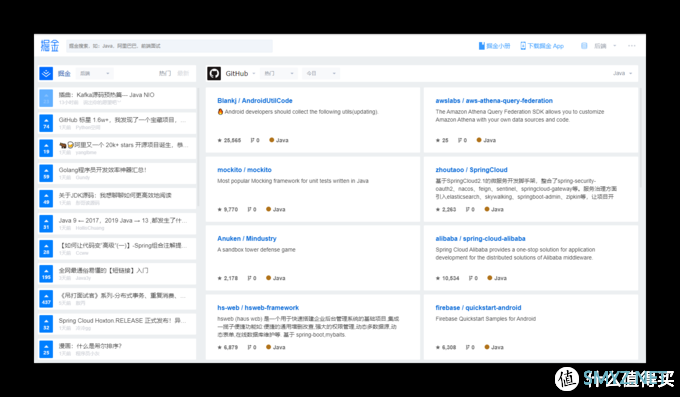Click the 掘金 source name in left panel

point(64,73)
